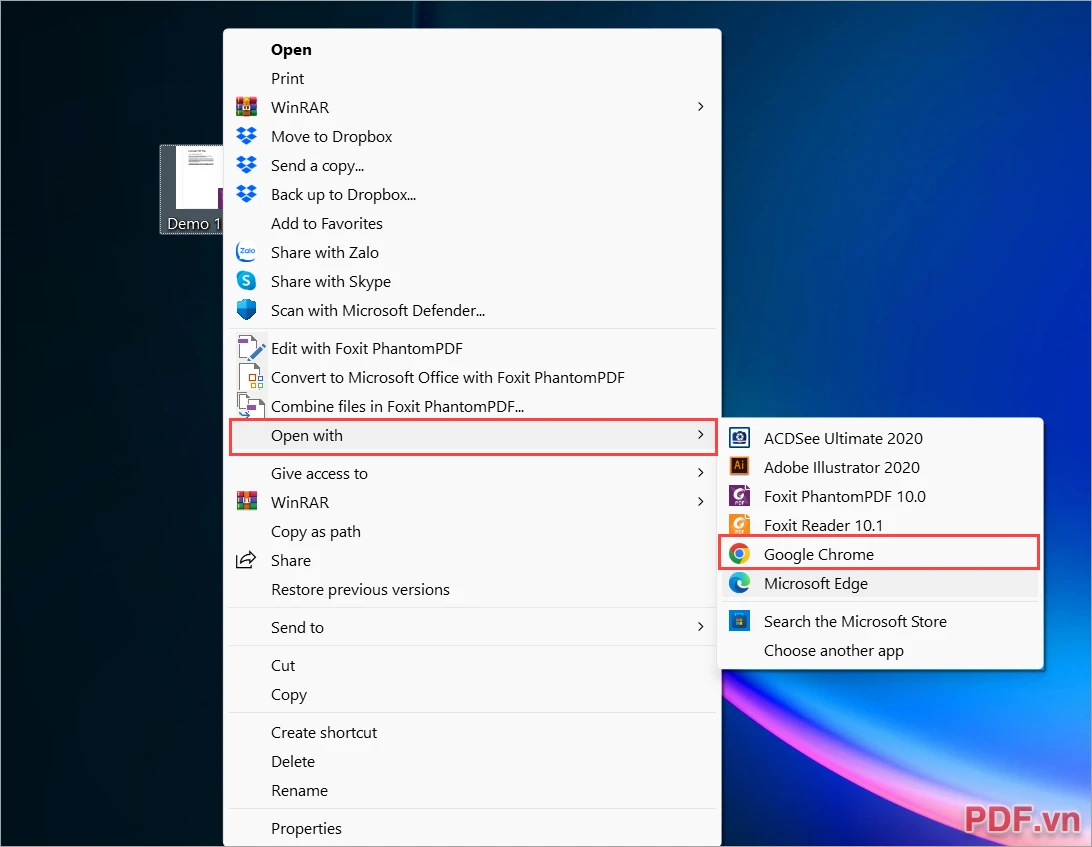Select Share with Skype

coord(472,281)
